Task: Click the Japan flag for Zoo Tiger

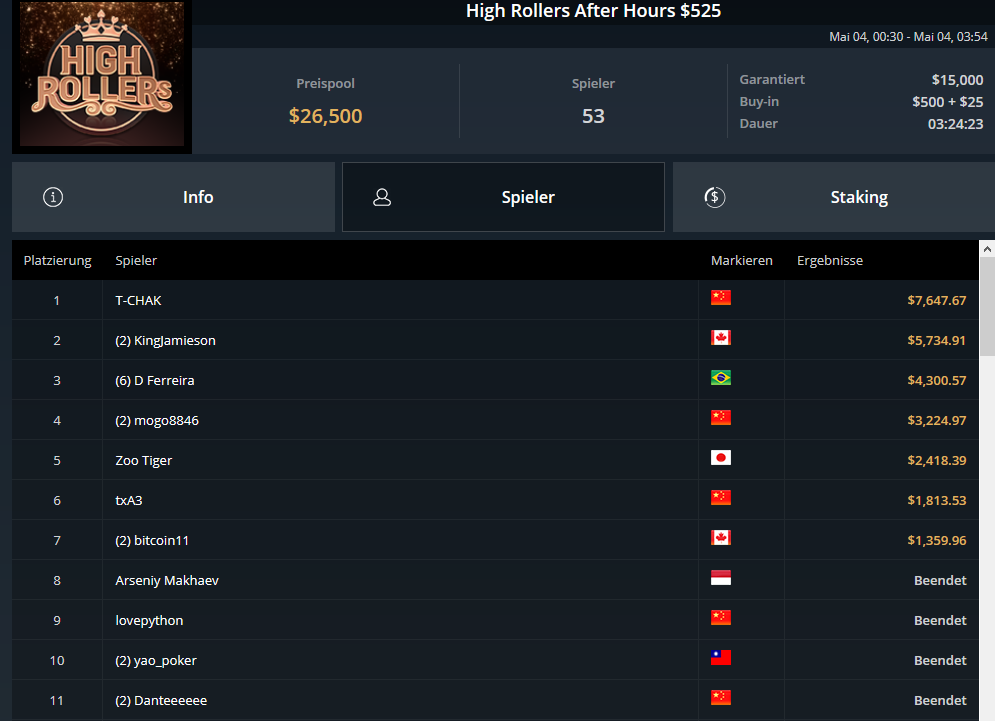Action: tap(721, 458)
